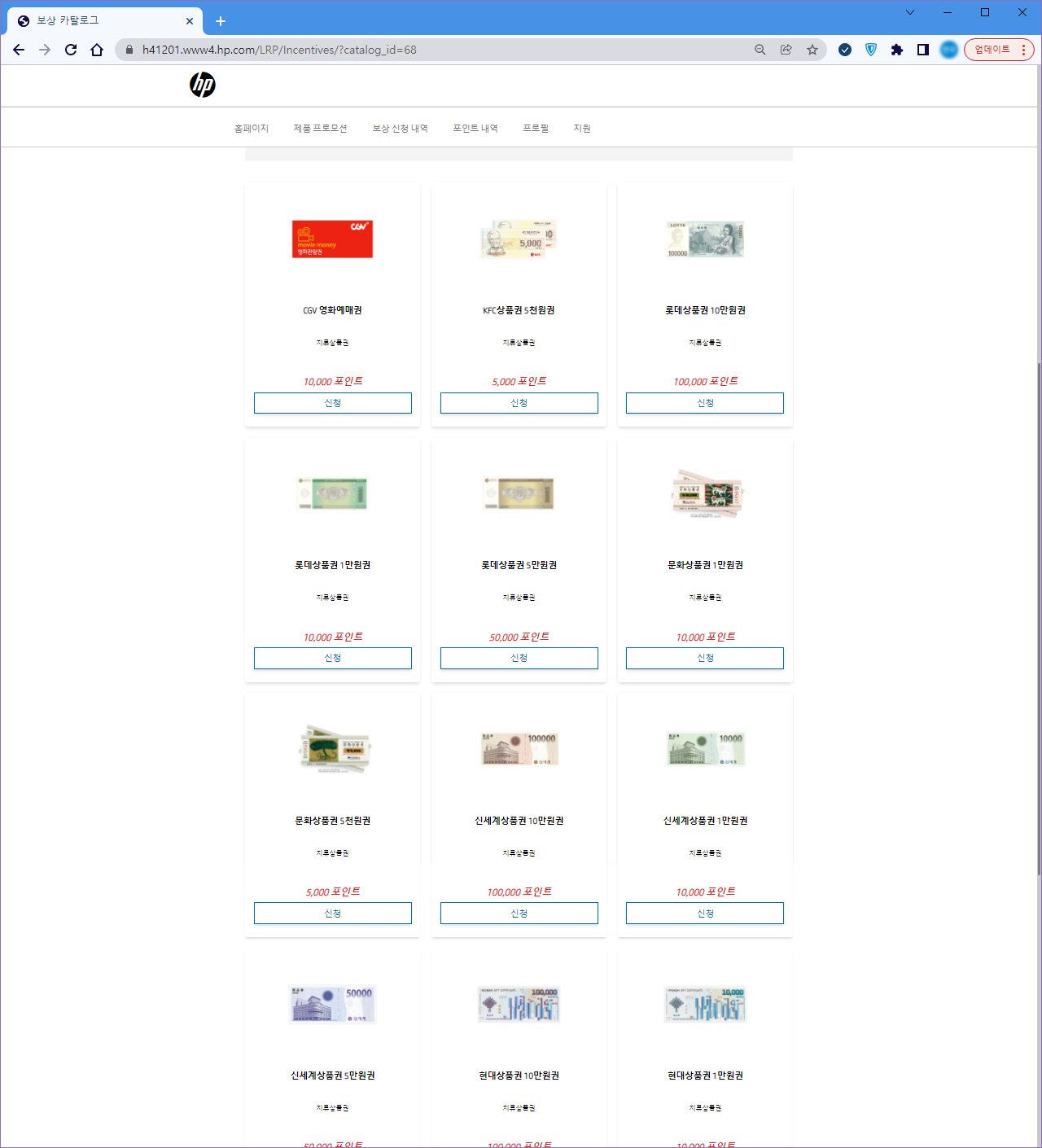Open the 신세계상품권 10만원권 voucher image

[519, 749]
